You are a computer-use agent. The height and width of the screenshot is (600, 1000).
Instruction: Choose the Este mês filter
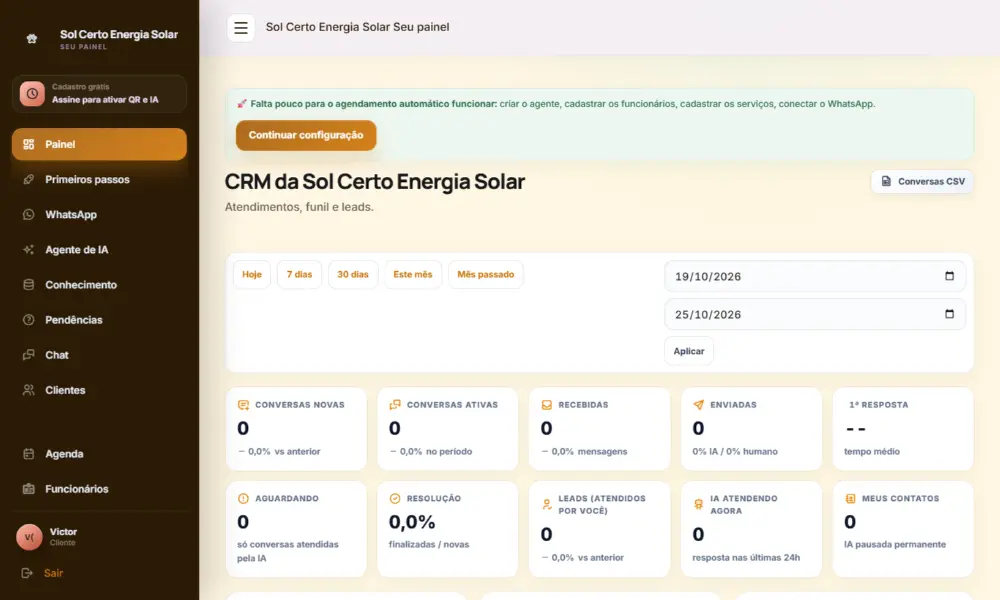tap(413, 274)
